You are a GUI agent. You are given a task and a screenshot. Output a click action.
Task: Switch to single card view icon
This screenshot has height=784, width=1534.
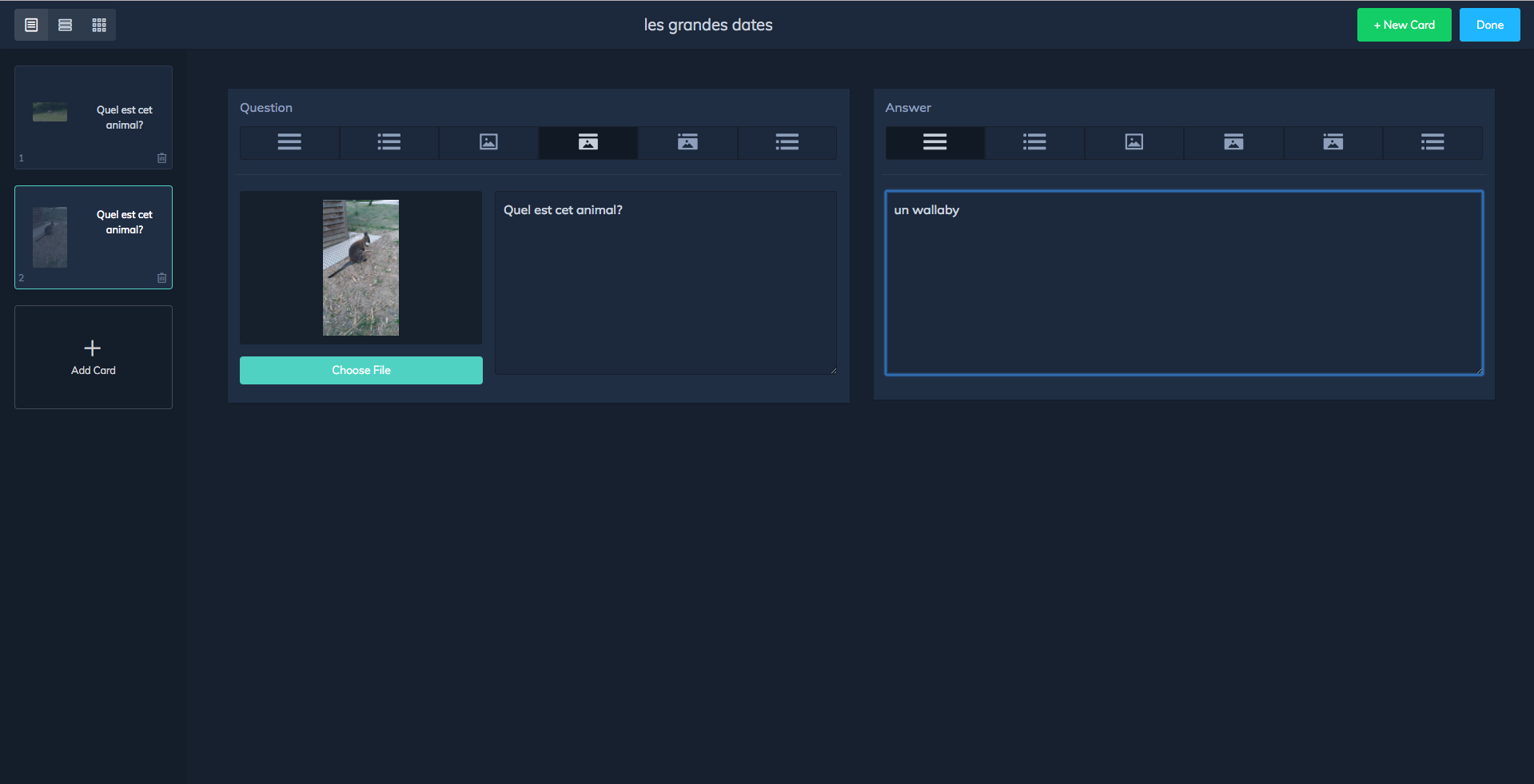click(x=31, y=25)
